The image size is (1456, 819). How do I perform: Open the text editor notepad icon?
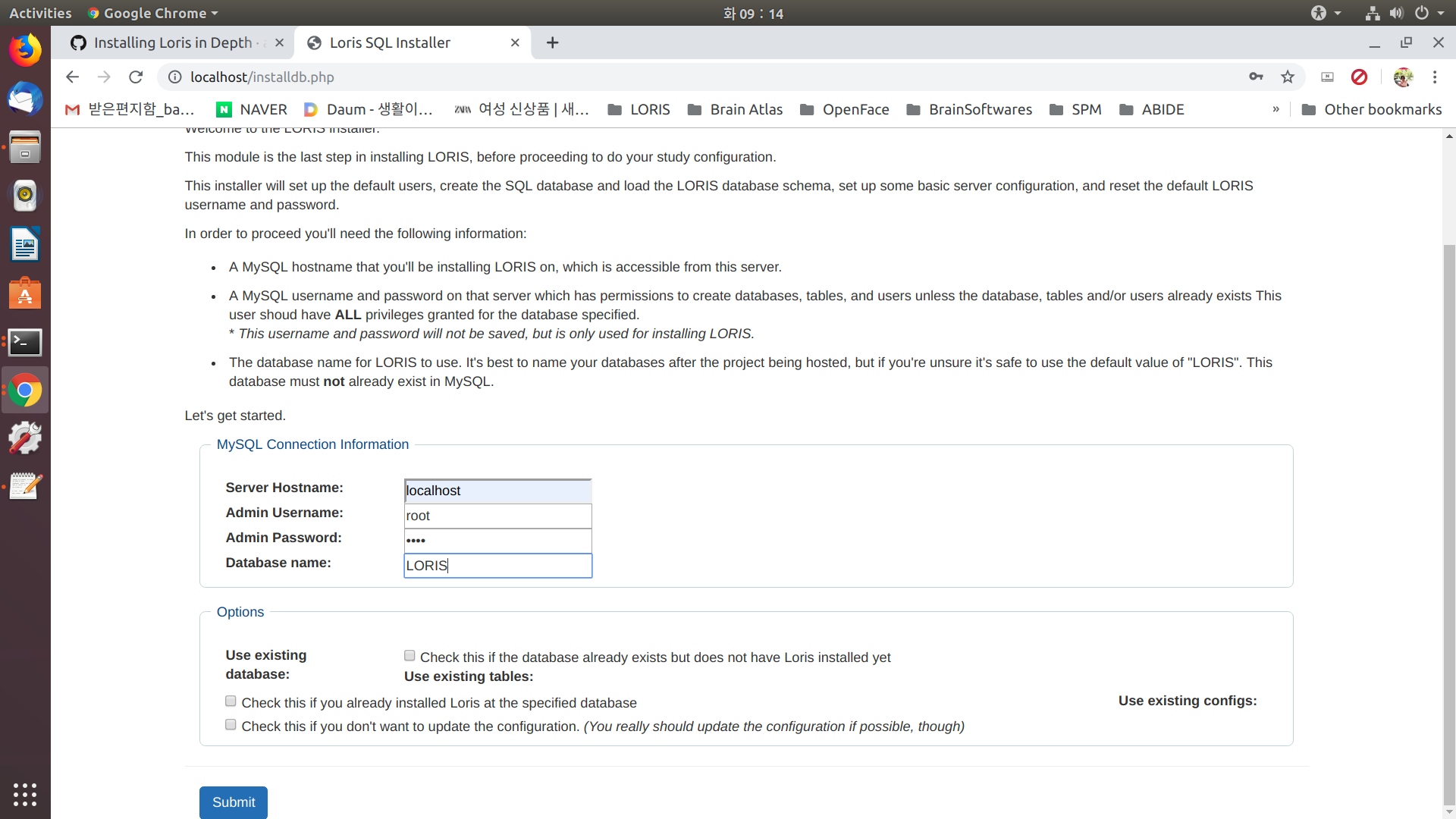(25, 487)
